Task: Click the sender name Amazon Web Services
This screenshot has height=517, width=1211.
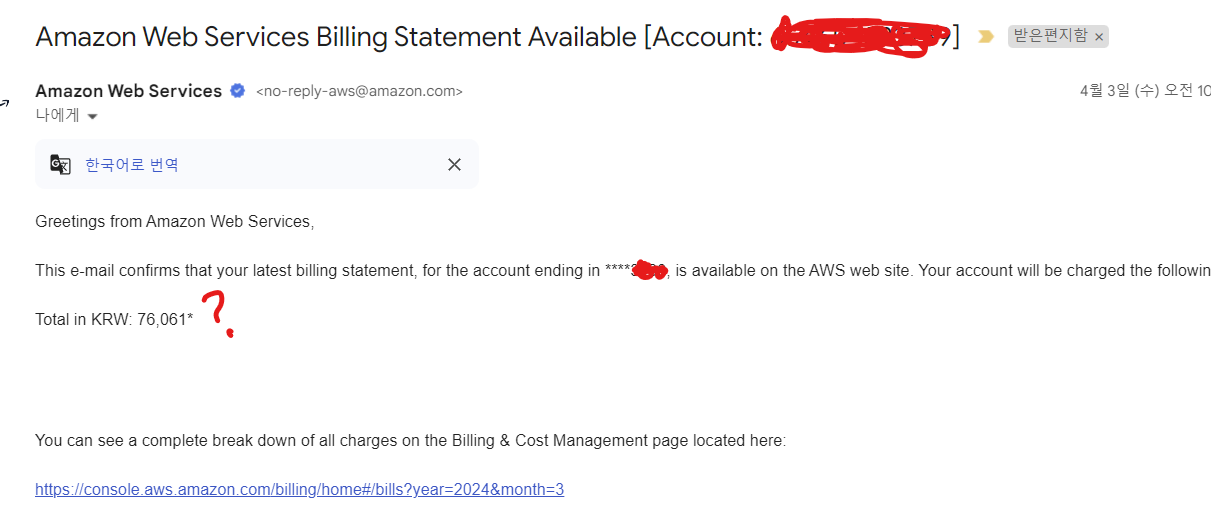Action: [x=128, y=91]
